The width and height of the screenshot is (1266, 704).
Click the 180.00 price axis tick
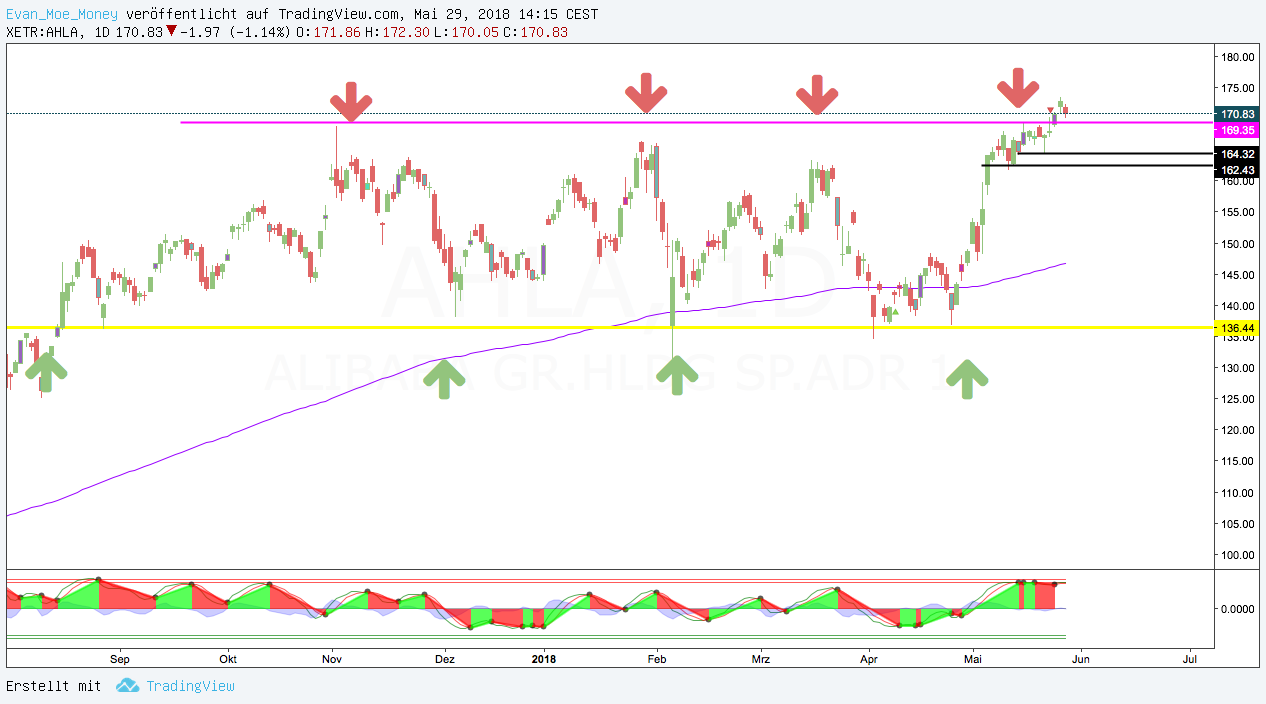[1238, 57]
